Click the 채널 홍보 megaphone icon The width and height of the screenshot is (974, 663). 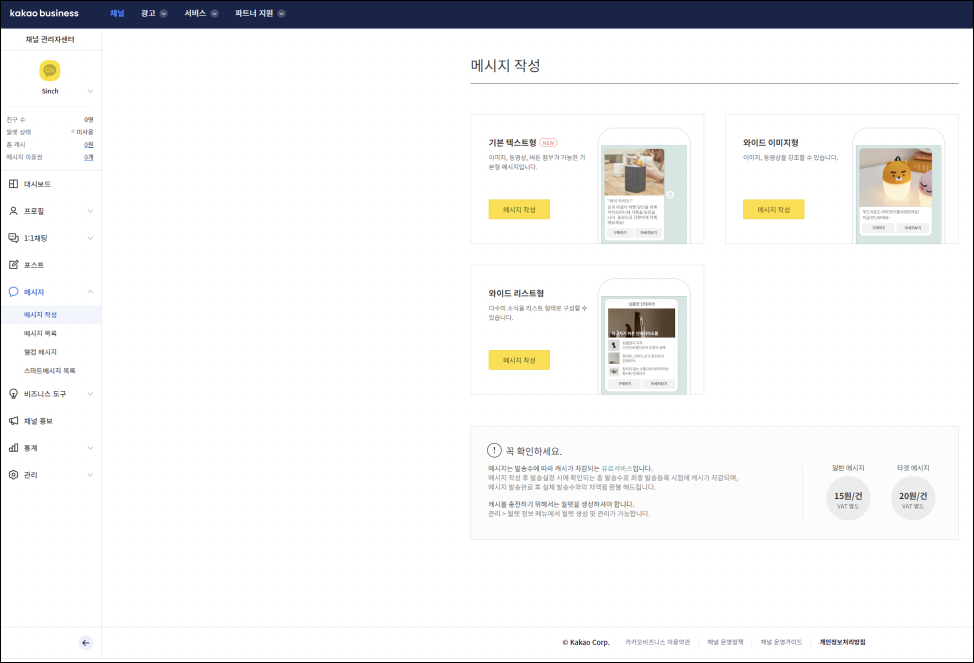click(13, 421)
